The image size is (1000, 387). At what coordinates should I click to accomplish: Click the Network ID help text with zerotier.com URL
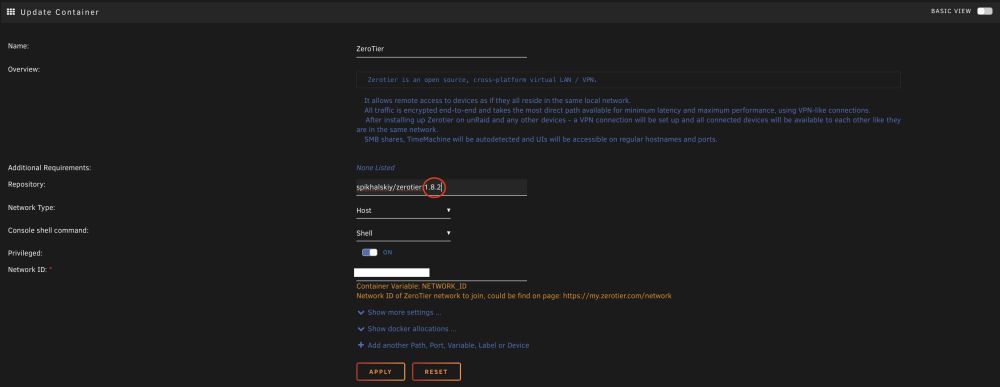click(x=514, y=296)
